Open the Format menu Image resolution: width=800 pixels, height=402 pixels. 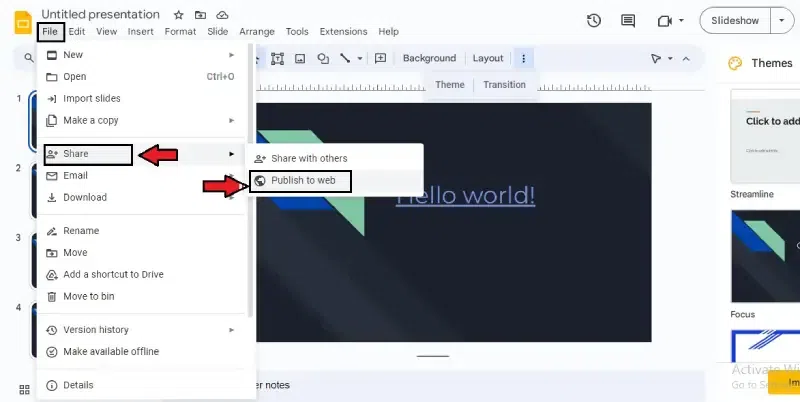pos(180,32)
